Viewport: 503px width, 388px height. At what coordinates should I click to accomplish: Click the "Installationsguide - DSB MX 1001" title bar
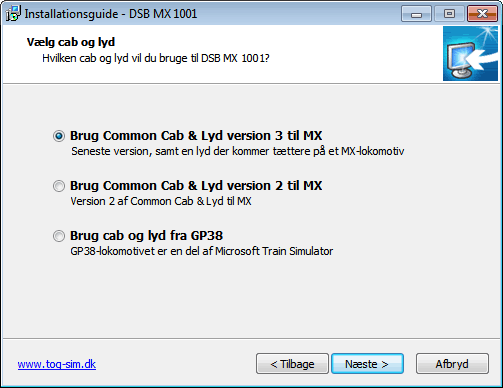pos(111,14)
